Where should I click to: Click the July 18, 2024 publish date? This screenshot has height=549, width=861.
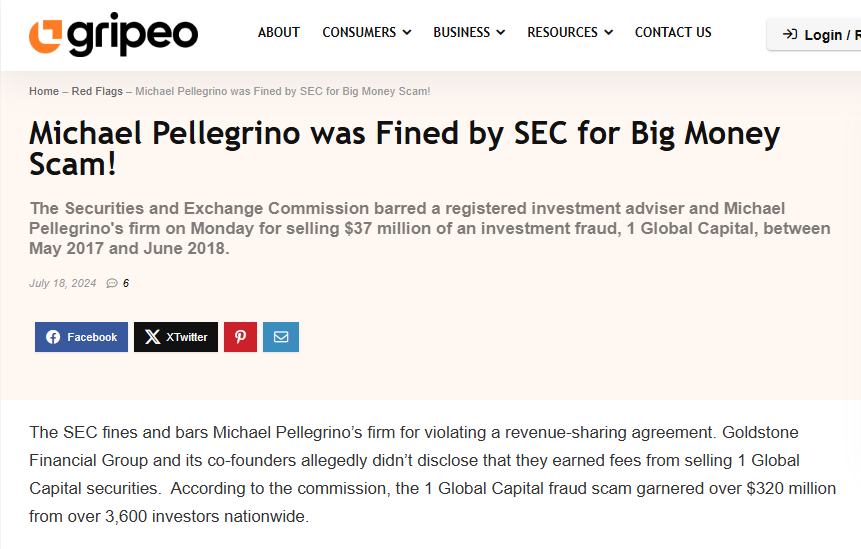click(x=63, y=284)
